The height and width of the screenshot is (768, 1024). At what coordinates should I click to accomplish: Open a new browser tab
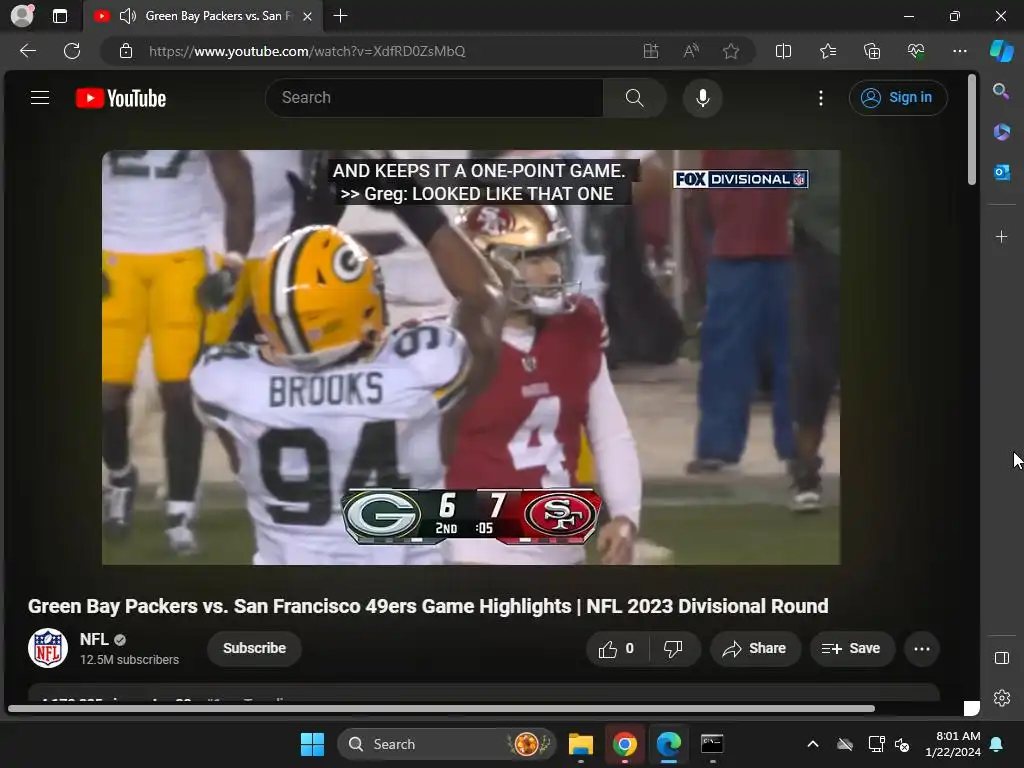pyautogui.click(x=340, y=16)
